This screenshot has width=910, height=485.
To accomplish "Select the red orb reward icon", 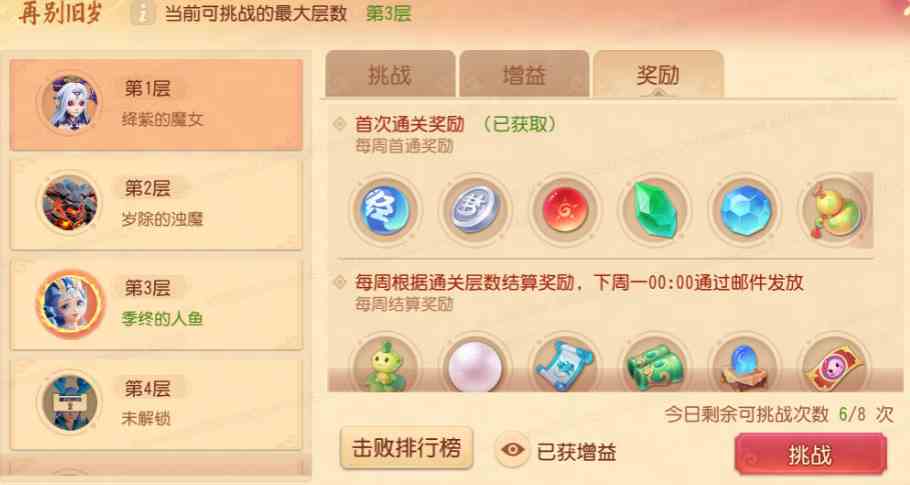I will 565,209.
